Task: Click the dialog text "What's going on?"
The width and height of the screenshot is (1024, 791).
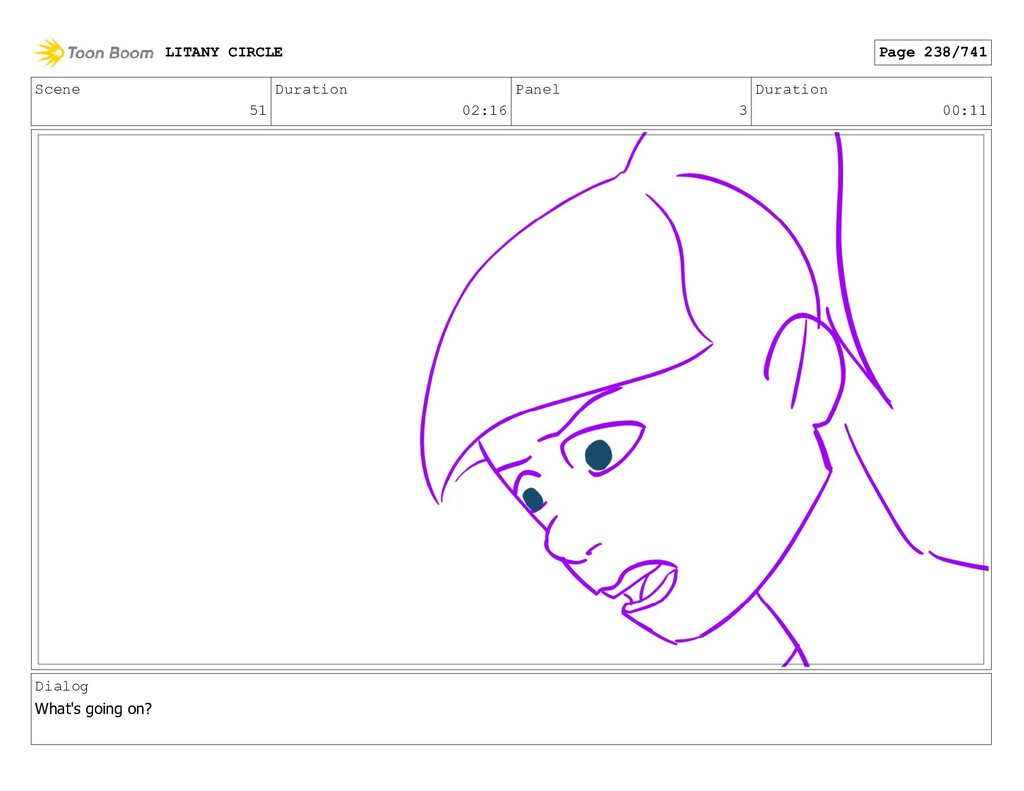Action: point(93,709)
